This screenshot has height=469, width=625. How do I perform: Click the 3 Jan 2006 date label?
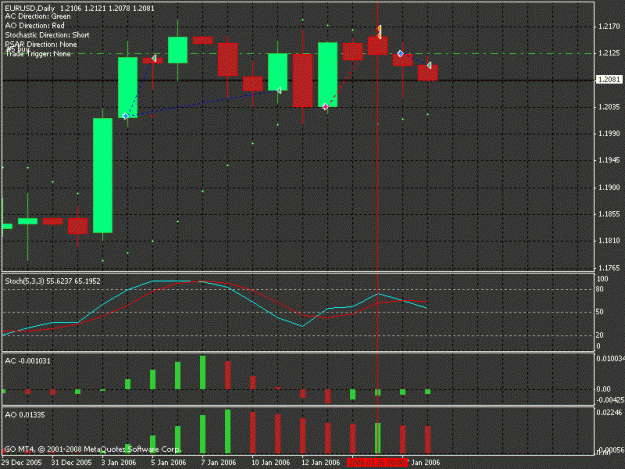[118, 462]
